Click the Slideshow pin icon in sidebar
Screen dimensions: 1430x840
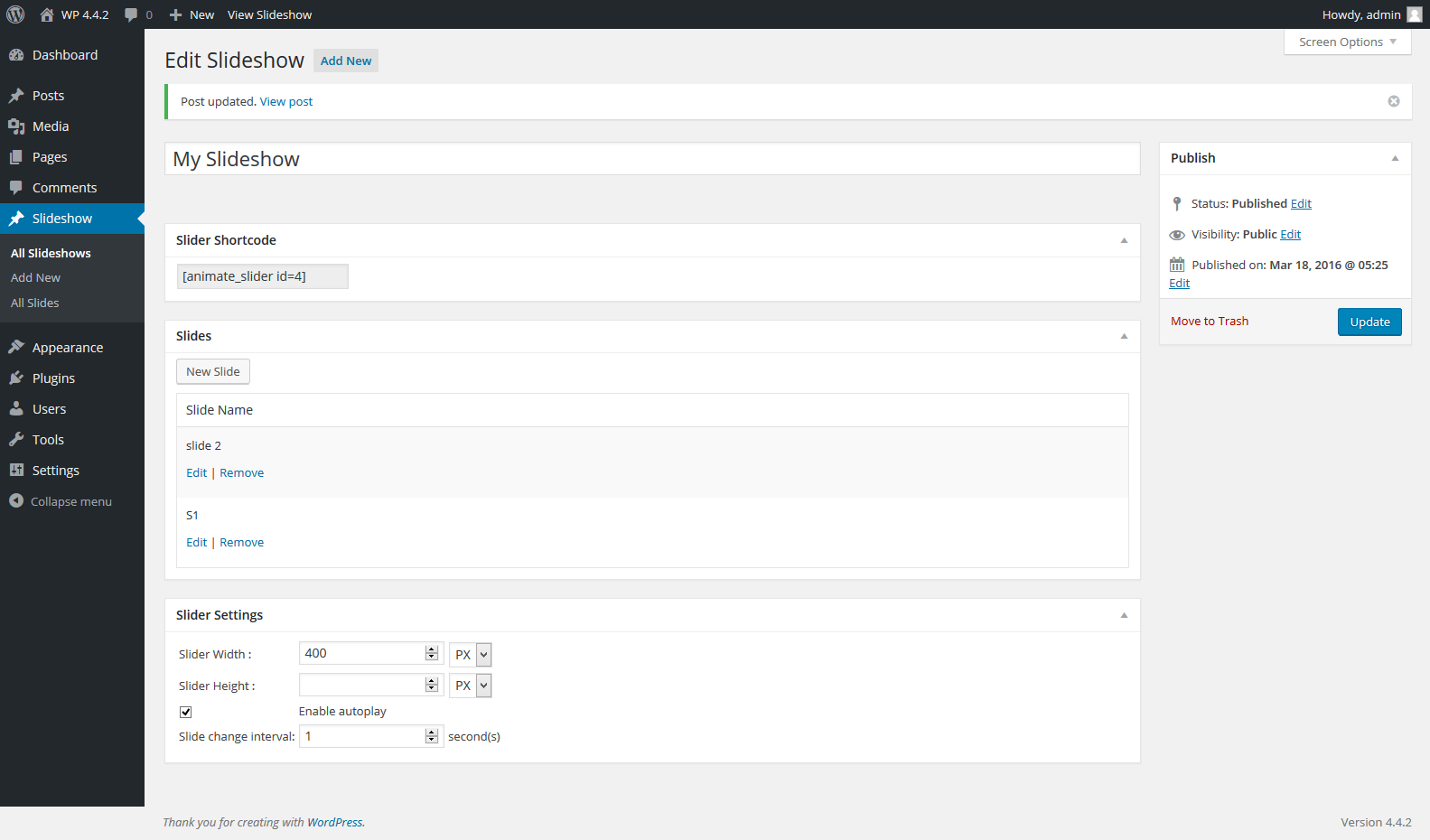pyautogui.click(x=16, y=219)
